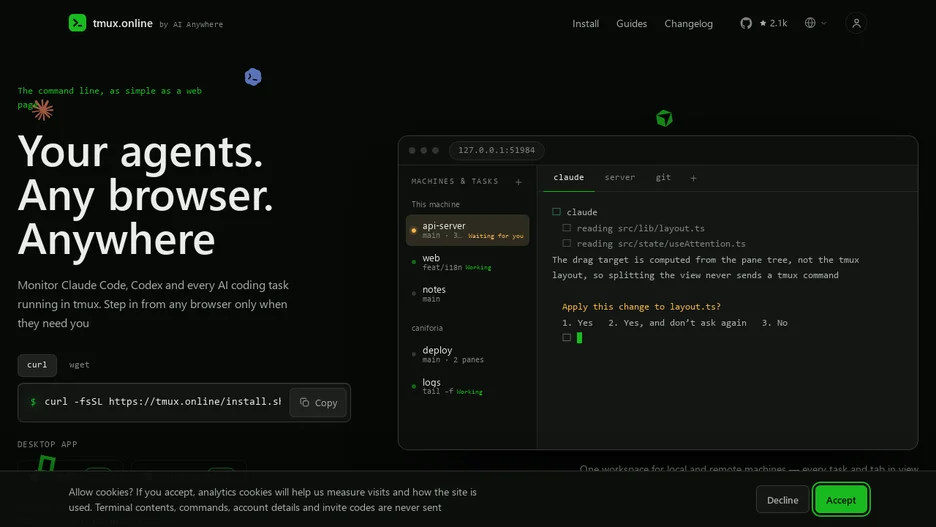Add a new machine with the plus icon

518,182
